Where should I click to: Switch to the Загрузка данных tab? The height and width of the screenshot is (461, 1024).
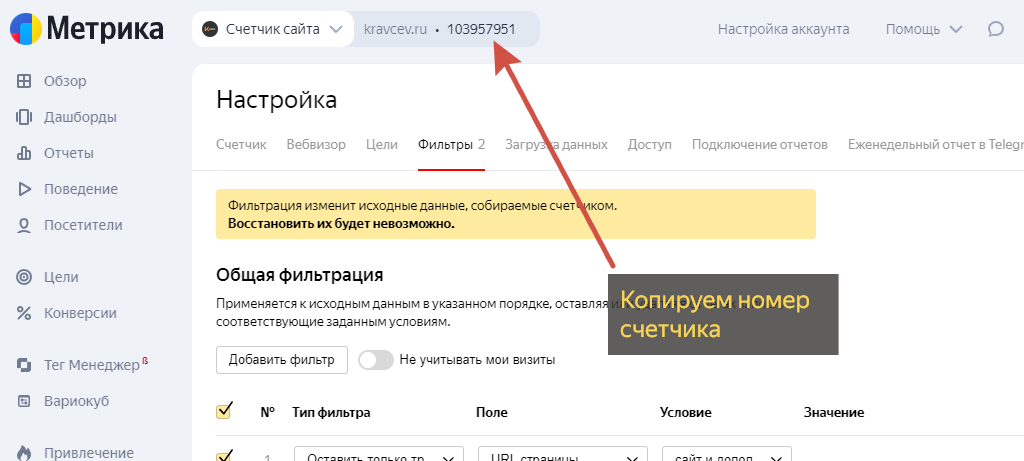[x=556, y=144]
